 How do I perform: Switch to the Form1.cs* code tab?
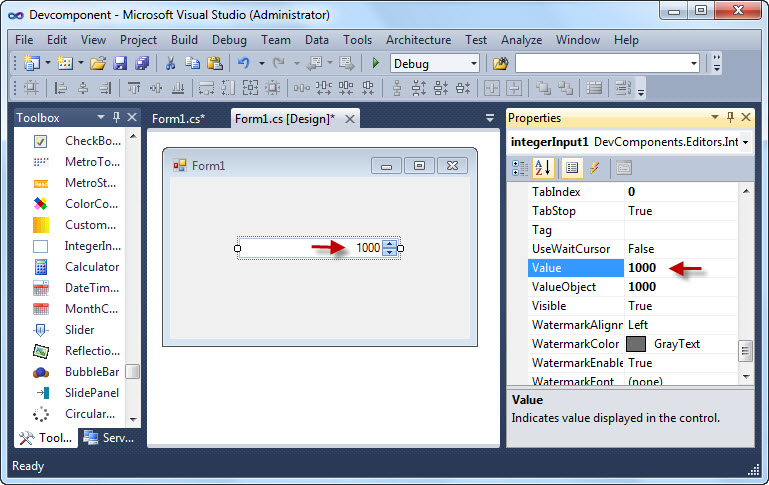(x=179, y=119)
